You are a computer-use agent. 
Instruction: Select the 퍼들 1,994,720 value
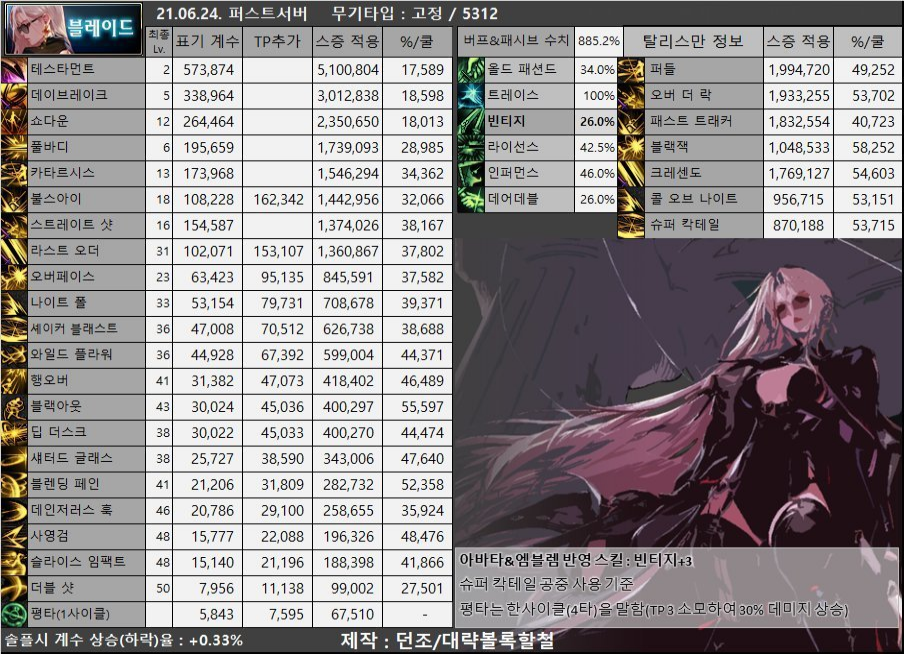[x=798, y=70]
